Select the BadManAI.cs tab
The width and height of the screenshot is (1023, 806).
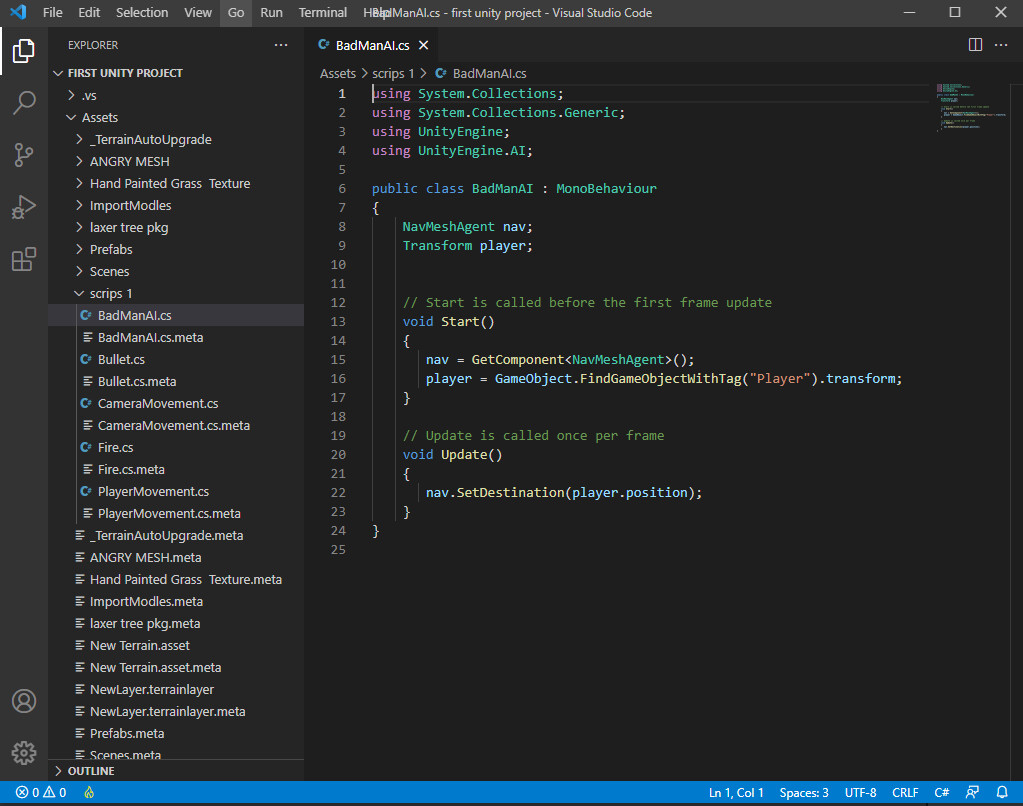pyautogui.click(x=372, y=44)
